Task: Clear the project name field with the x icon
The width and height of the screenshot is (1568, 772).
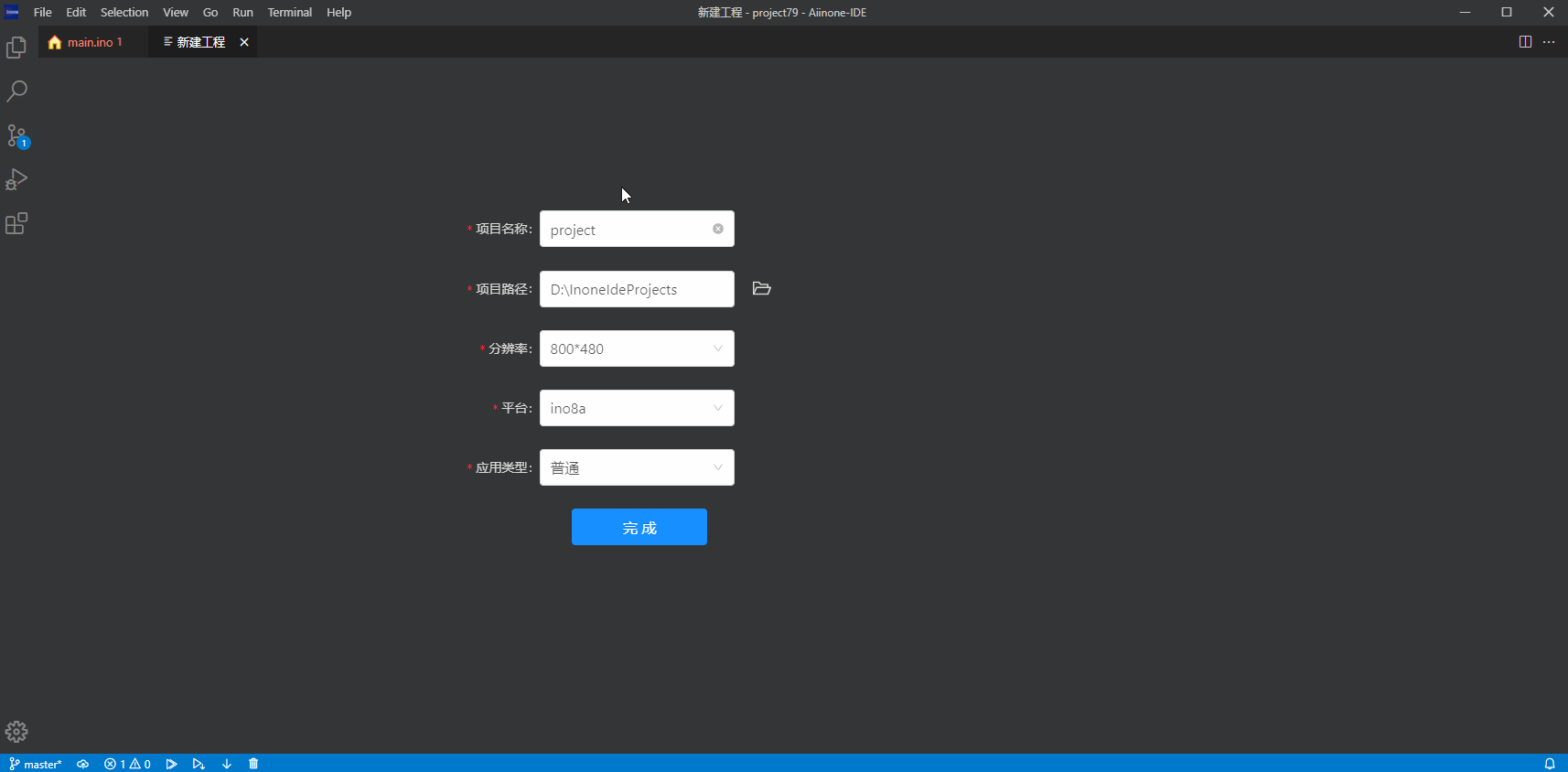Action: [x=718, y=229]
